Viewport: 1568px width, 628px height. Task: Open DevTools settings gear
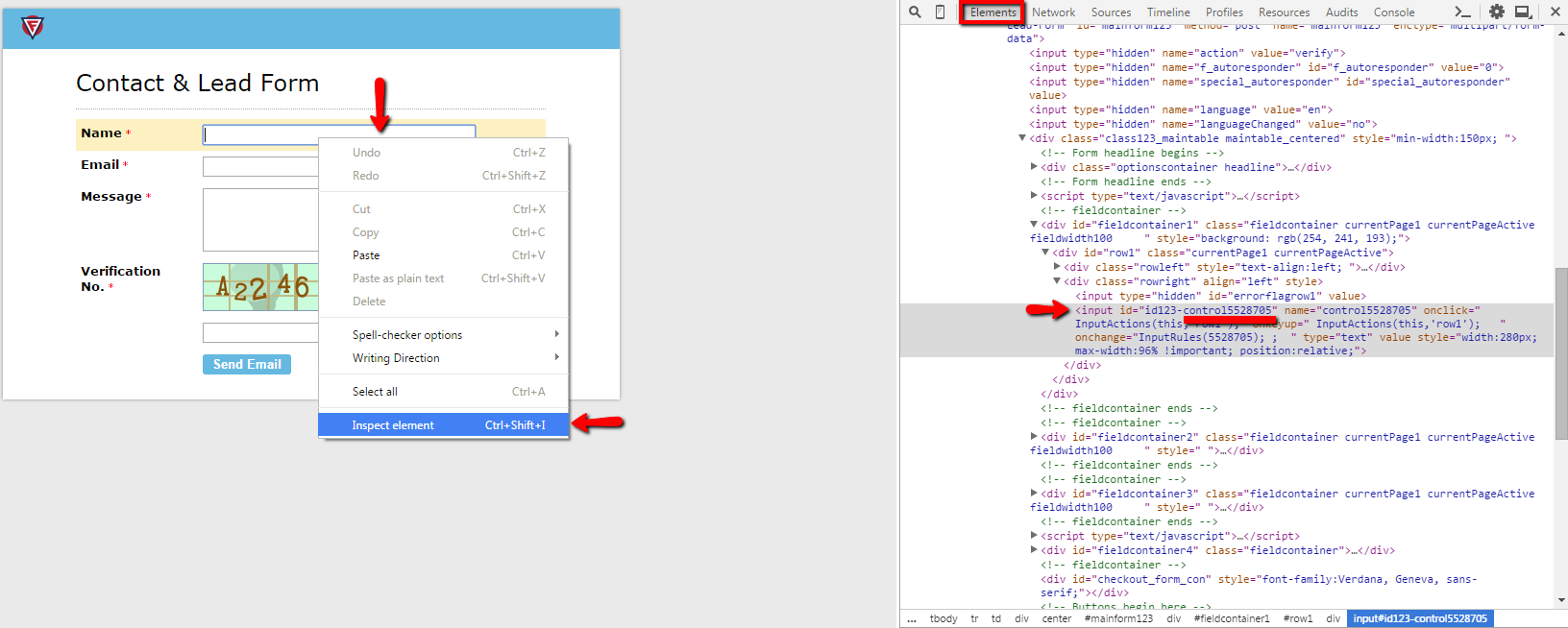pyautogui.click(x=1497, y=12)
